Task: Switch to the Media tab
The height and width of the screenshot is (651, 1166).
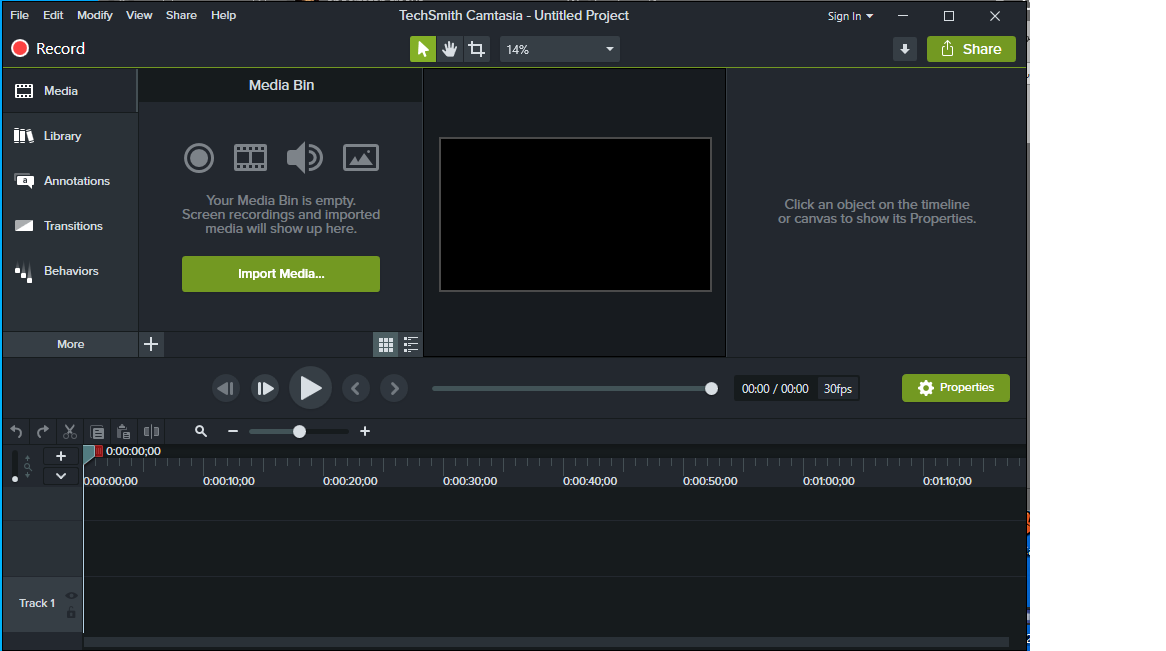Action: (x=70, y=91)
